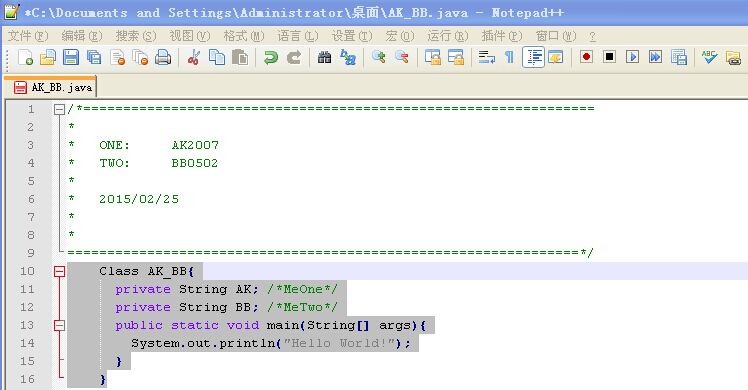
Task: Zoom in on the editor text
Action: 379,57
